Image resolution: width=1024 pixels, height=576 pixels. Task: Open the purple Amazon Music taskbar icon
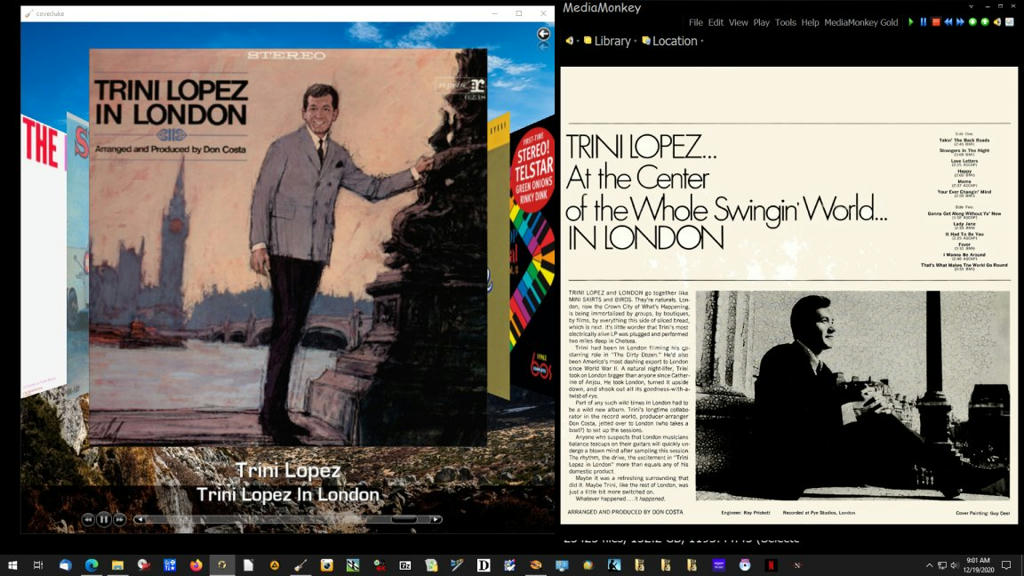[x=718, y=565]
